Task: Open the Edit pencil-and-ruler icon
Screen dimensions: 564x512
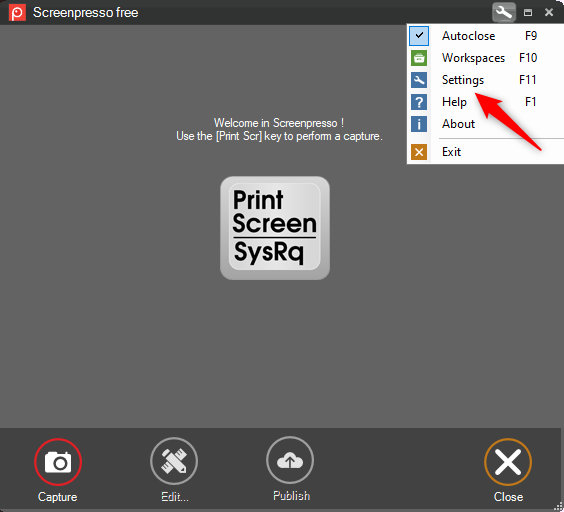Action: pos(174,461)
